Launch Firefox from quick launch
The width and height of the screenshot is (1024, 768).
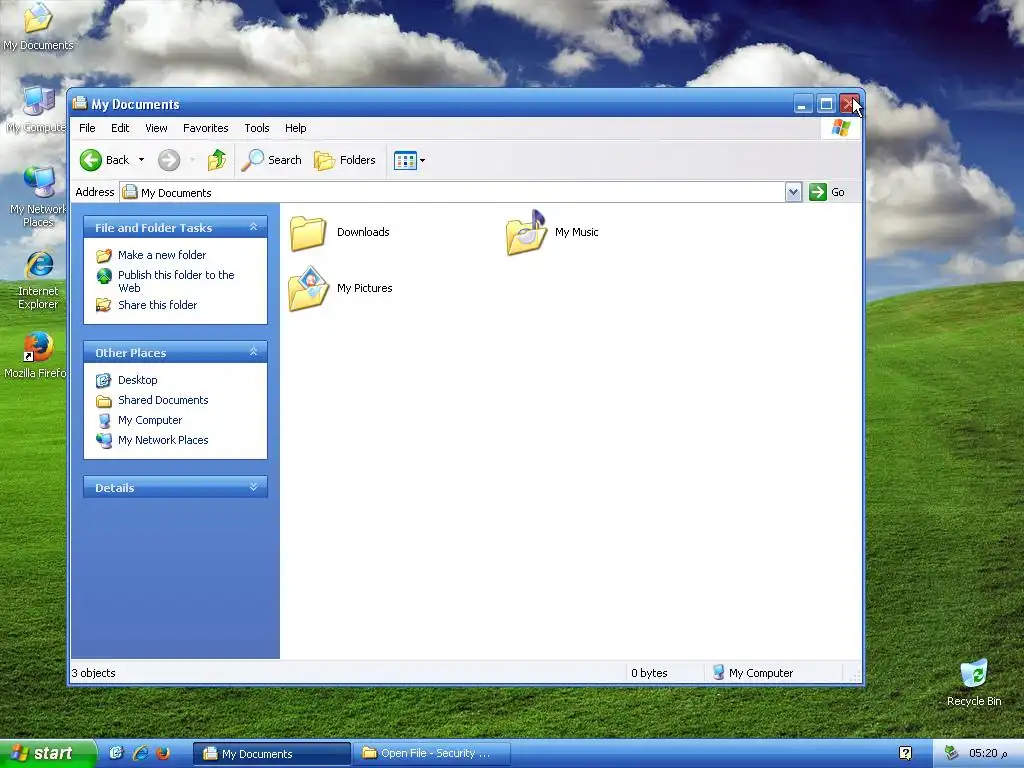pos(163,753)
